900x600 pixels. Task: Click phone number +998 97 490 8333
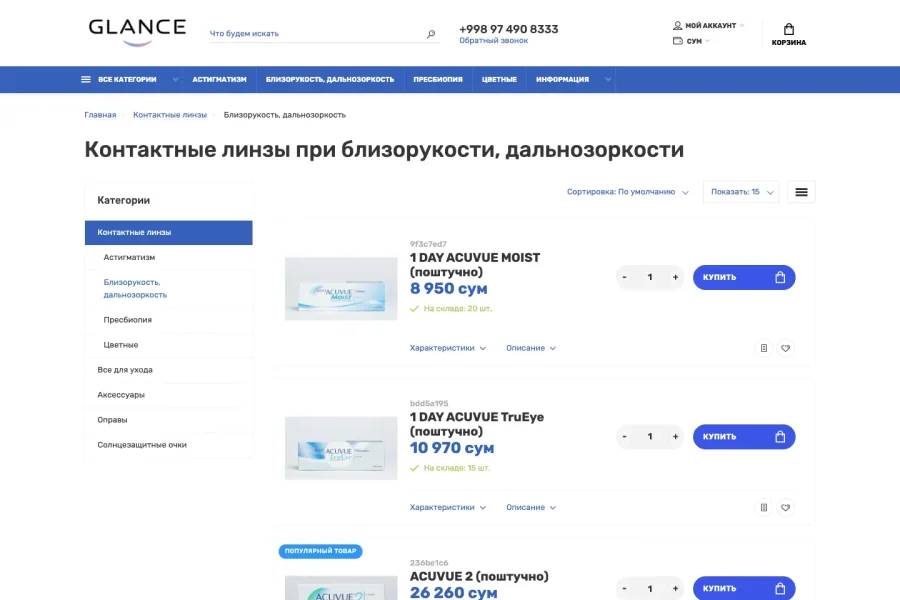pyautogui.click(x=509, y=29)
